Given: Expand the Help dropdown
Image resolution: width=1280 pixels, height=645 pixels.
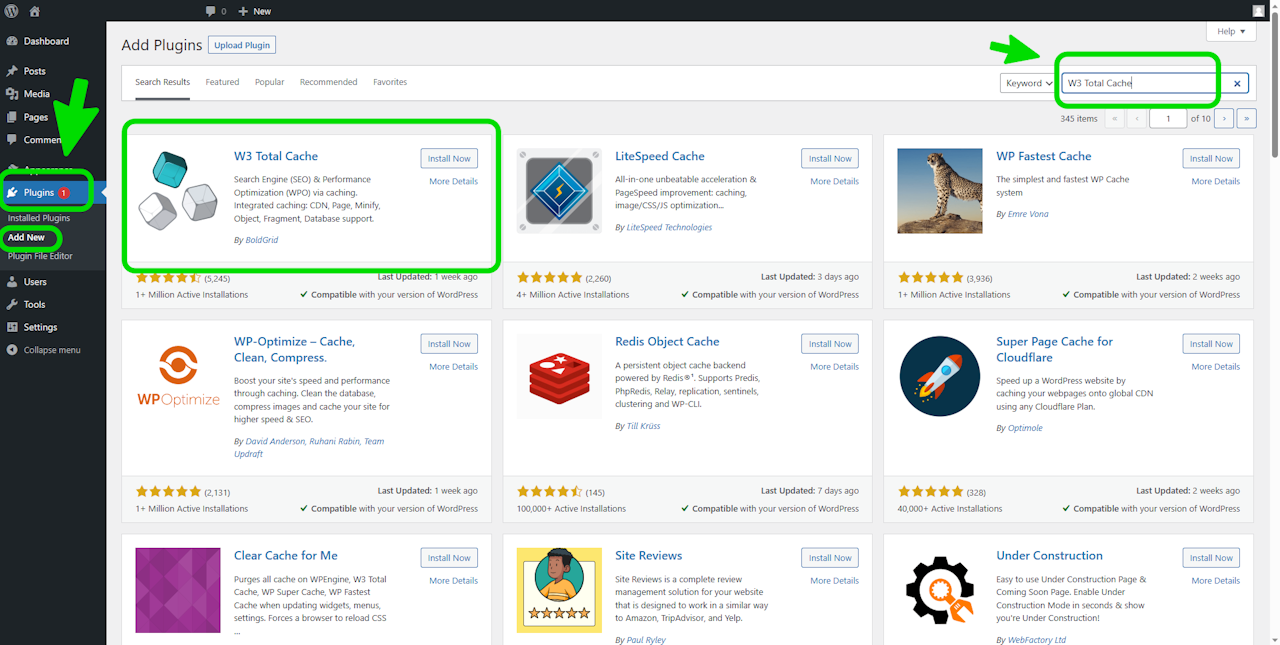Looking at the screenshot, I should click(1231, 32).
